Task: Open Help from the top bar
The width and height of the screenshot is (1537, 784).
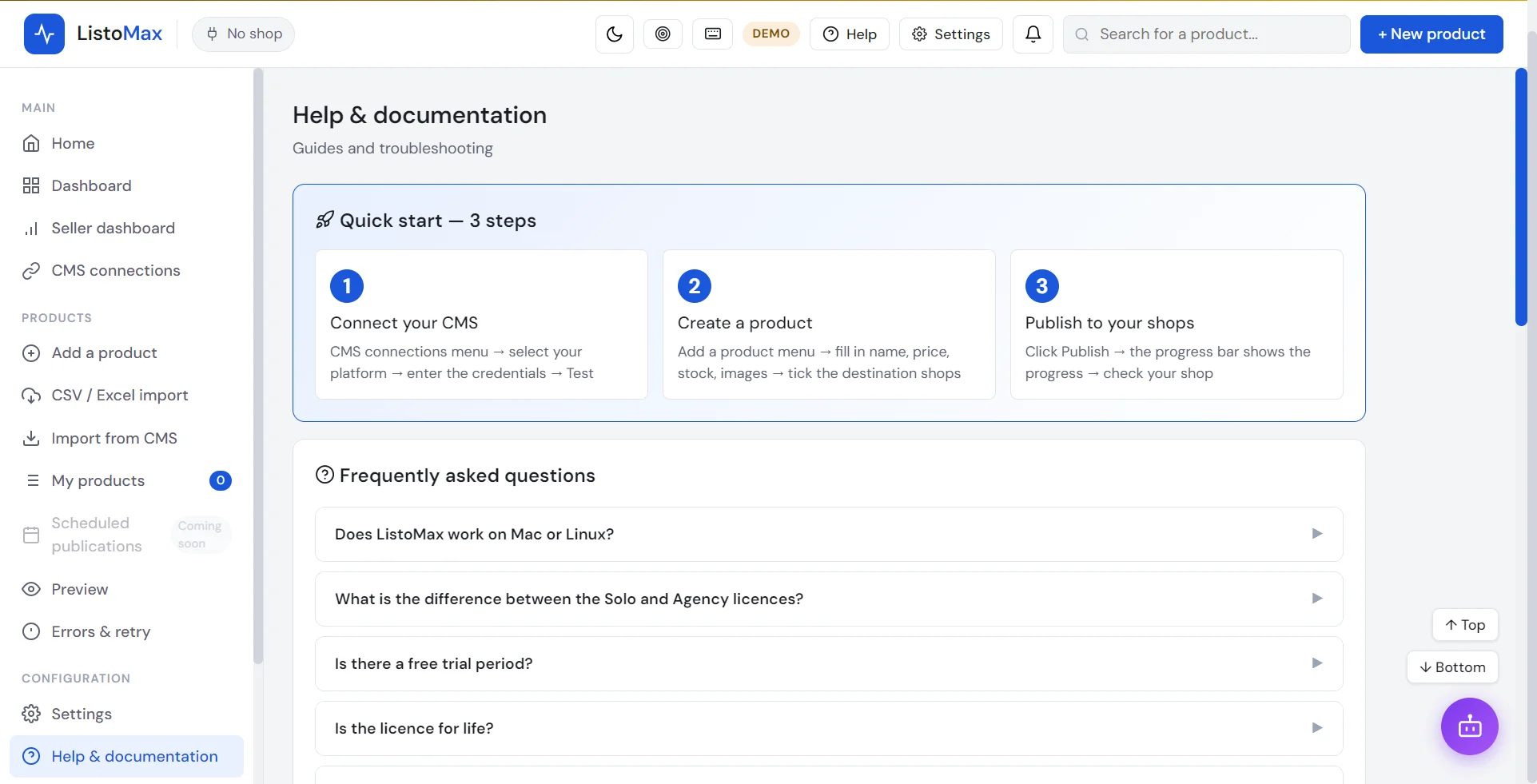Action: pos(850,34)
